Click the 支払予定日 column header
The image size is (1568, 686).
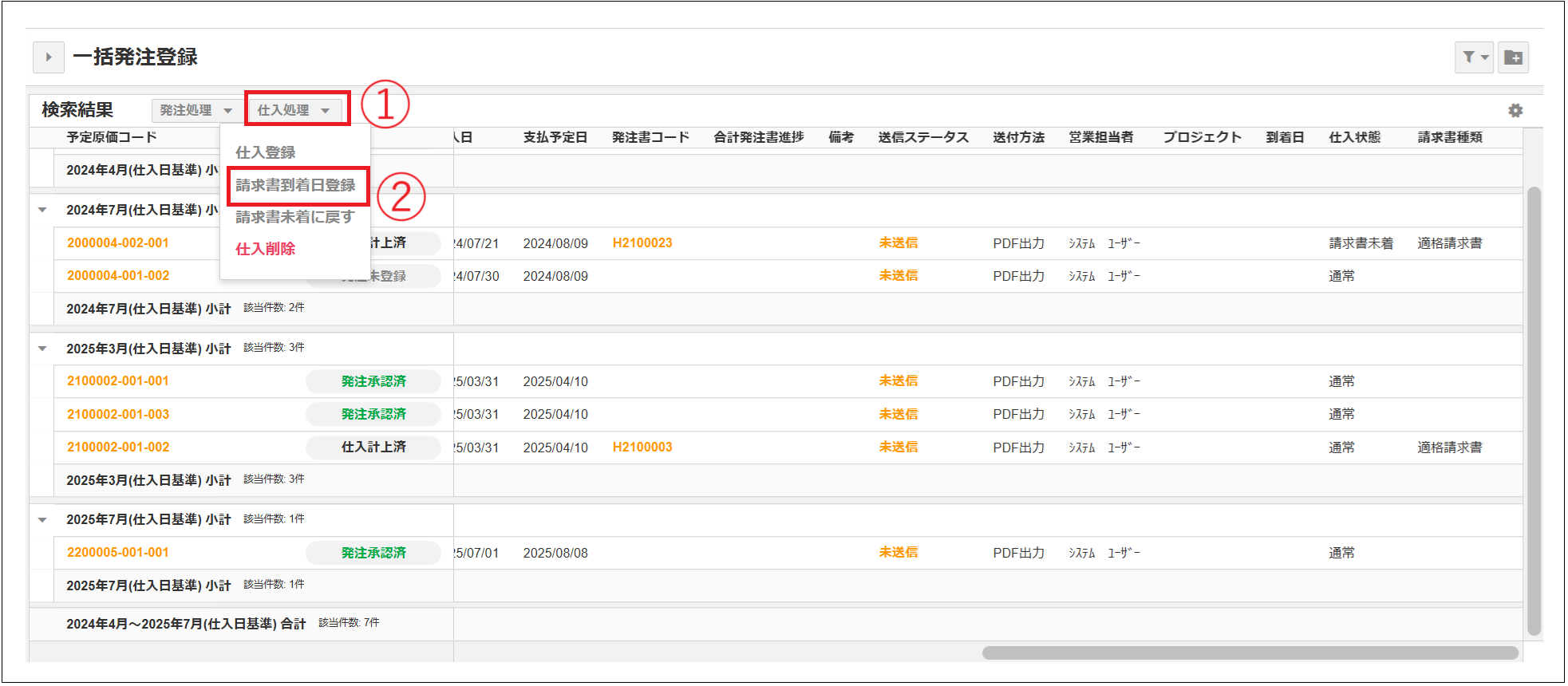point(555,137)
